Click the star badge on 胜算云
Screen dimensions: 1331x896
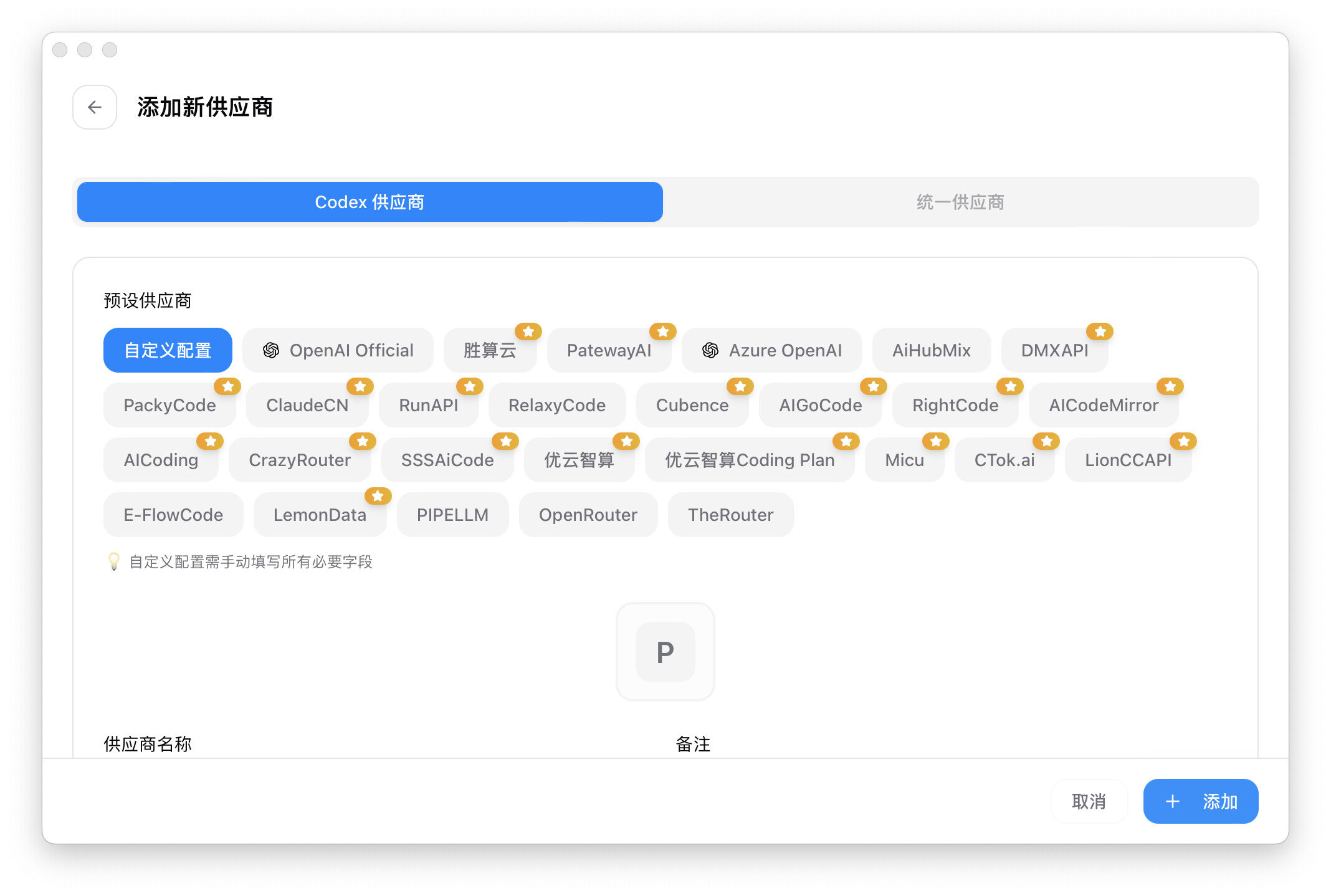click(x=528, y=331)
